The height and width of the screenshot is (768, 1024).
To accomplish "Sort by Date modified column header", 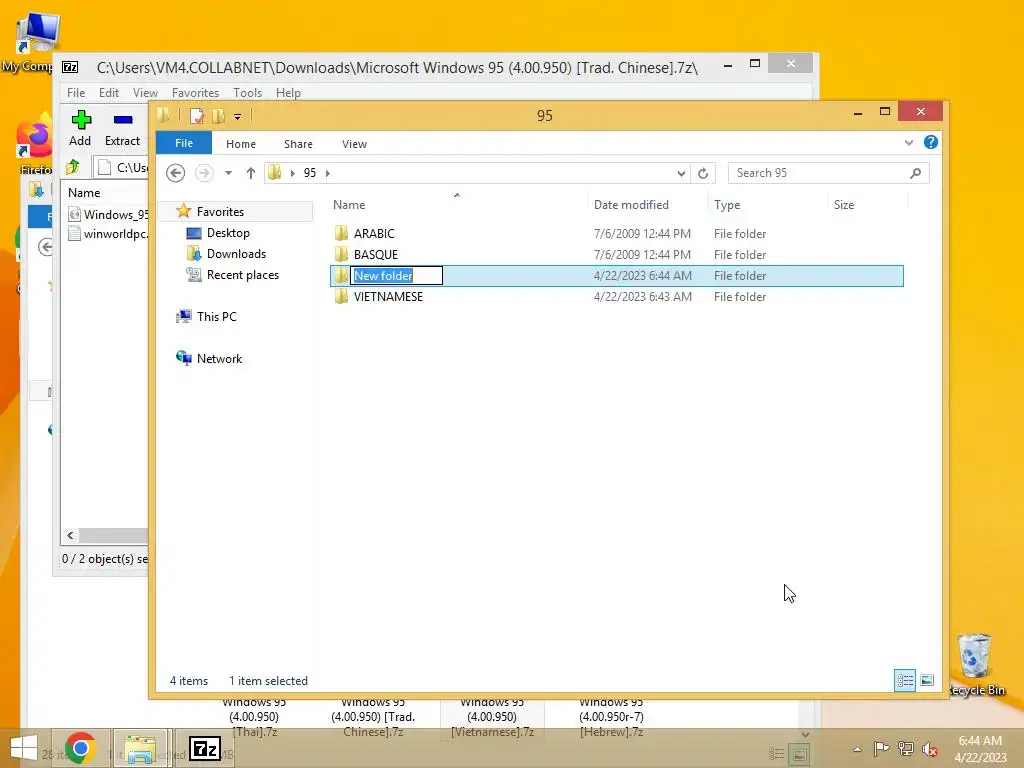I will tap(631, 205).
